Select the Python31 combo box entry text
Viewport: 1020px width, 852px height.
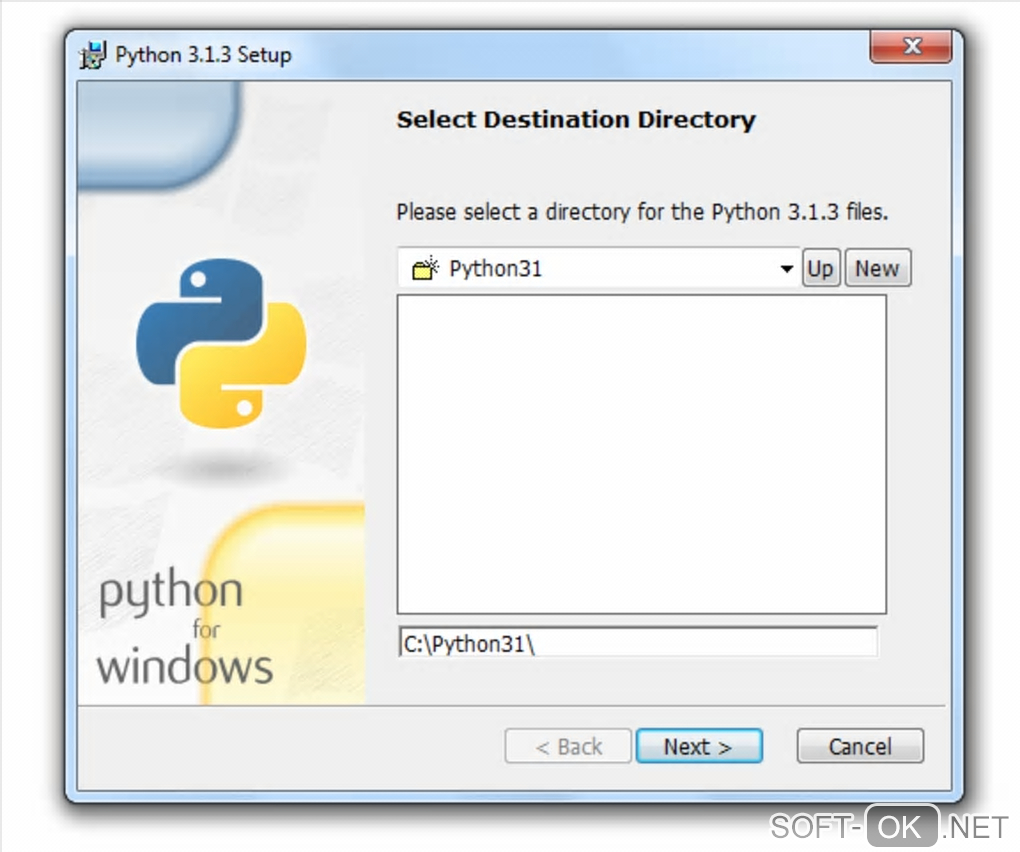pyautogui.click(x=496, y=269)
